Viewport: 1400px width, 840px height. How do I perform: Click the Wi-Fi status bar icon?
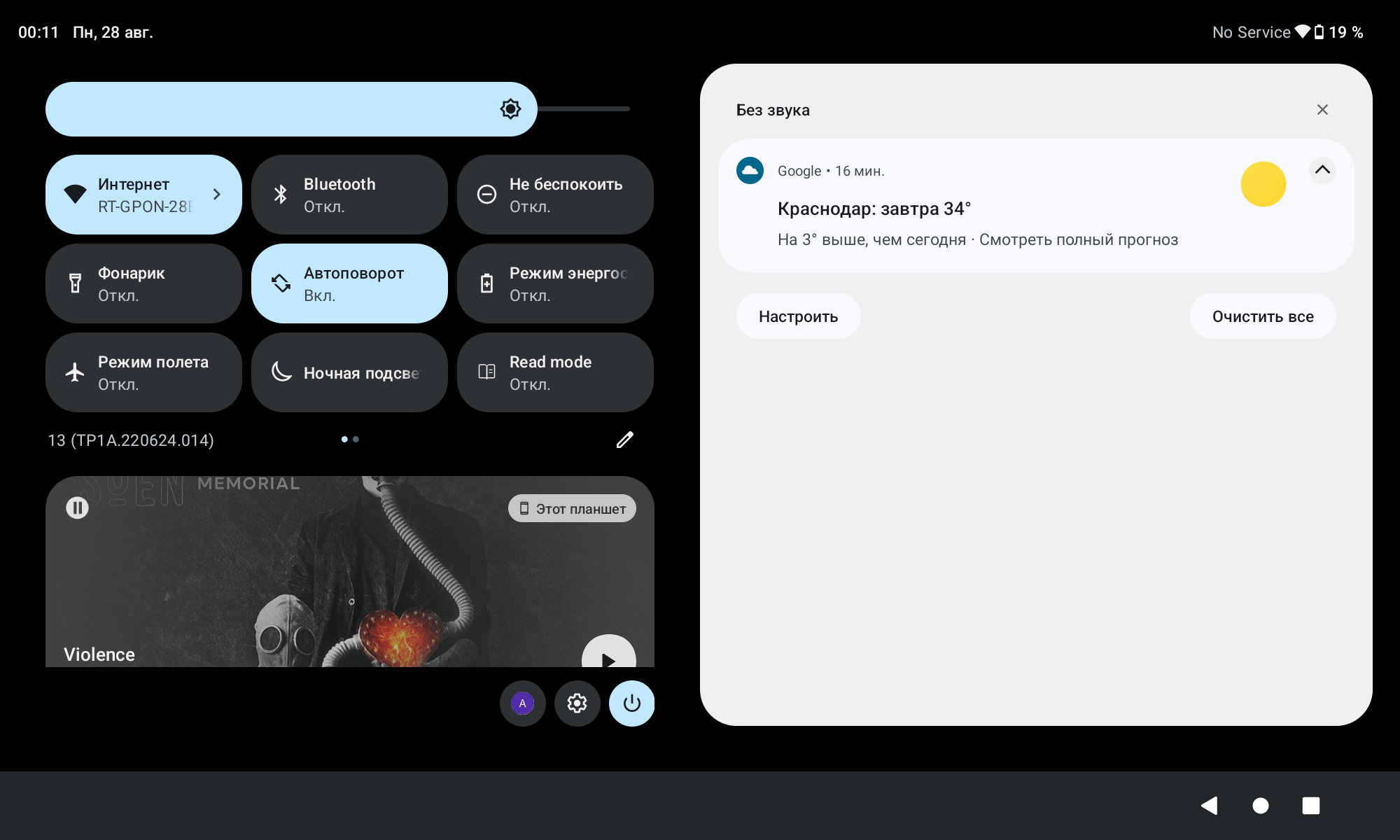point(1303,31)
